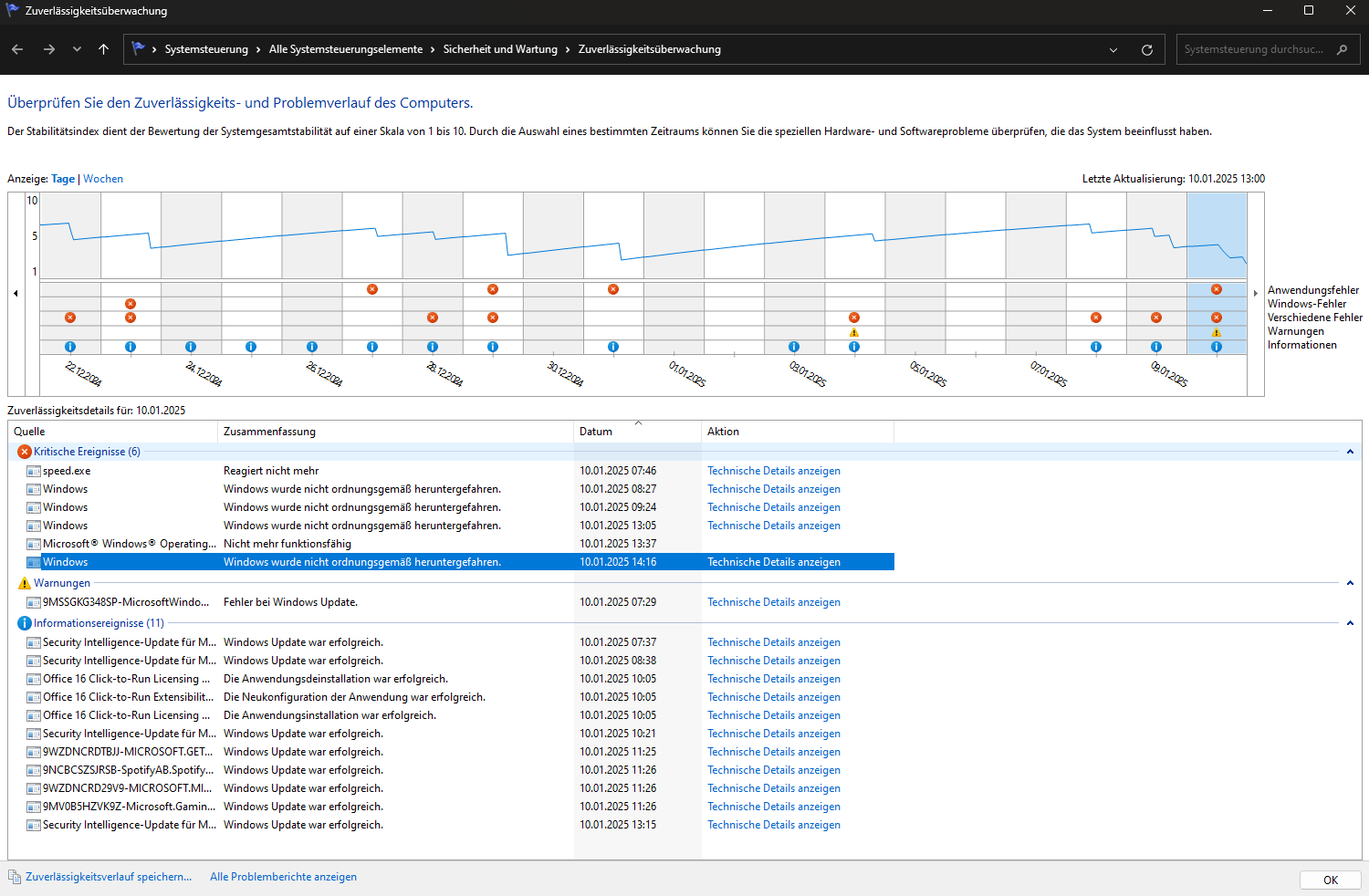This screenshot has width=1369, height=896.
Task: Show technical details for Spotify update
Action: coord(774,770)
